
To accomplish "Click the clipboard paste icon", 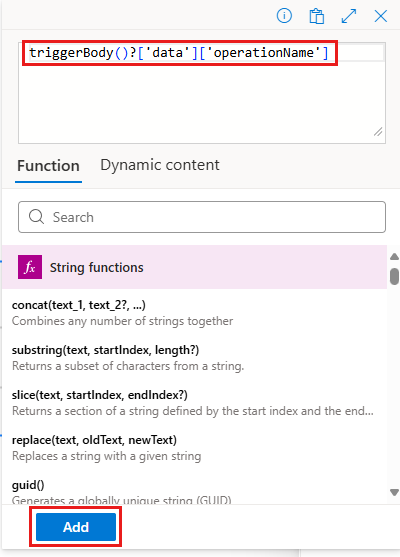I will pos(316,16).
